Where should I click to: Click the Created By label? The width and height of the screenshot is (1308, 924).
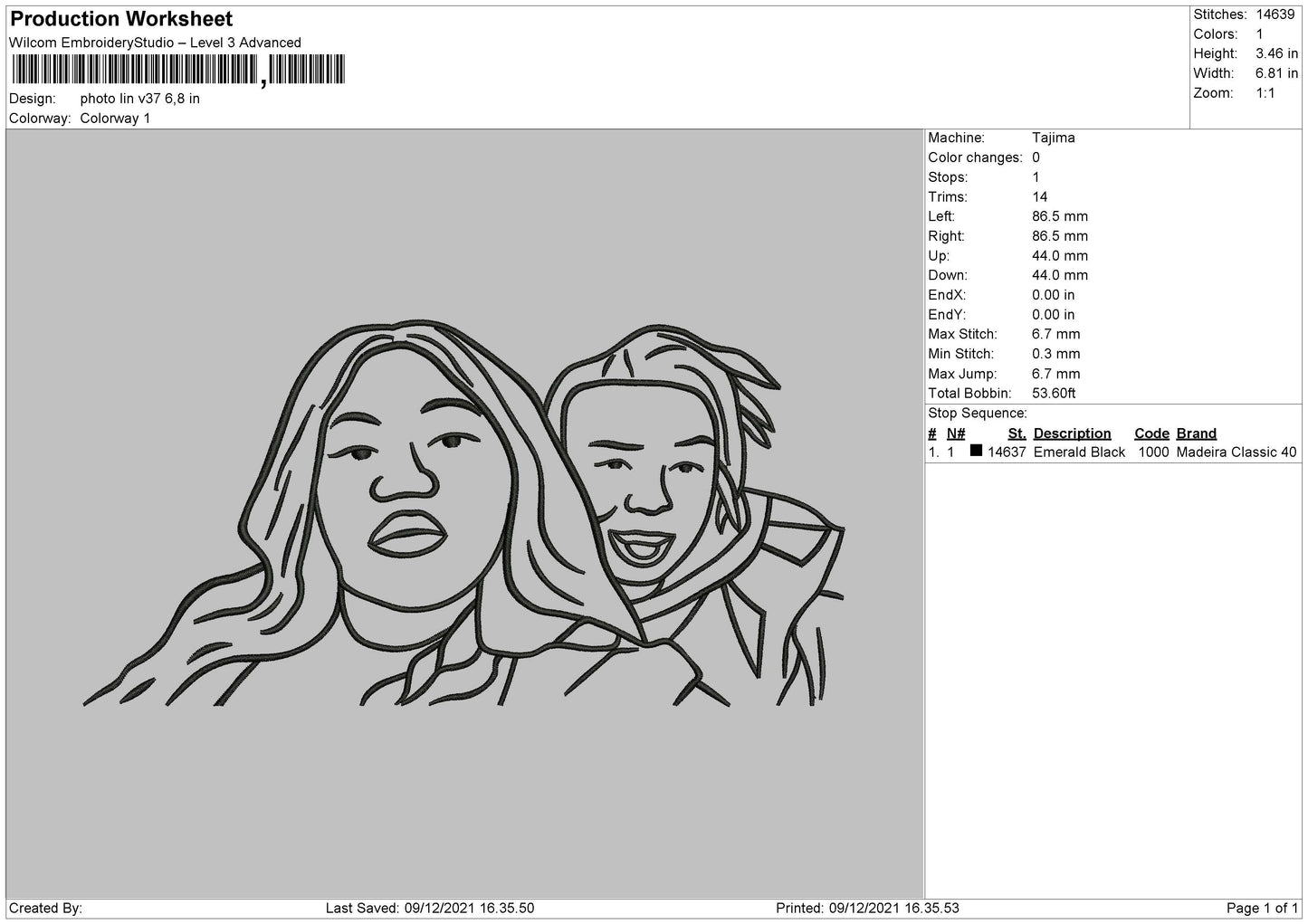click(x=45, y=908)
